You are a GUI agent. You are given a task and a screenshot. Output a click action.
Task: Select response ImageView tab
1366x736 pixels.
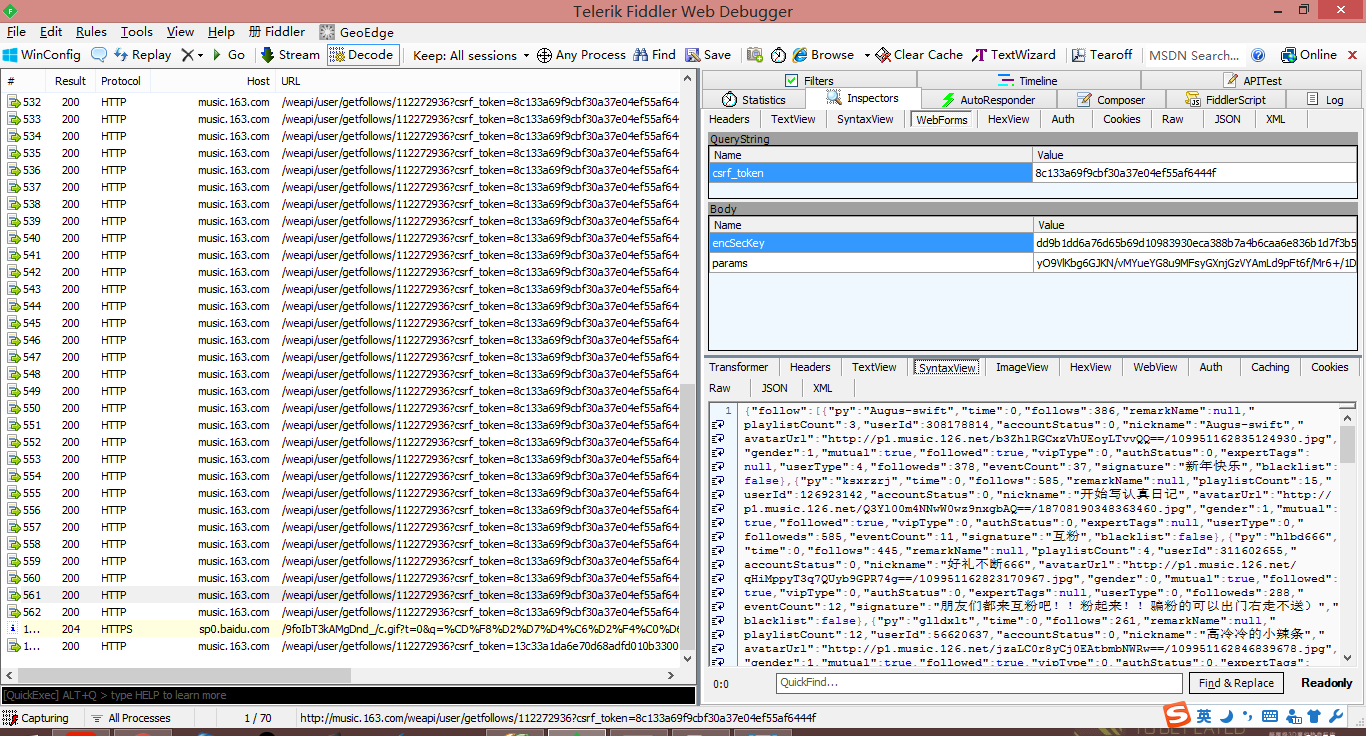click(1022, 367)
